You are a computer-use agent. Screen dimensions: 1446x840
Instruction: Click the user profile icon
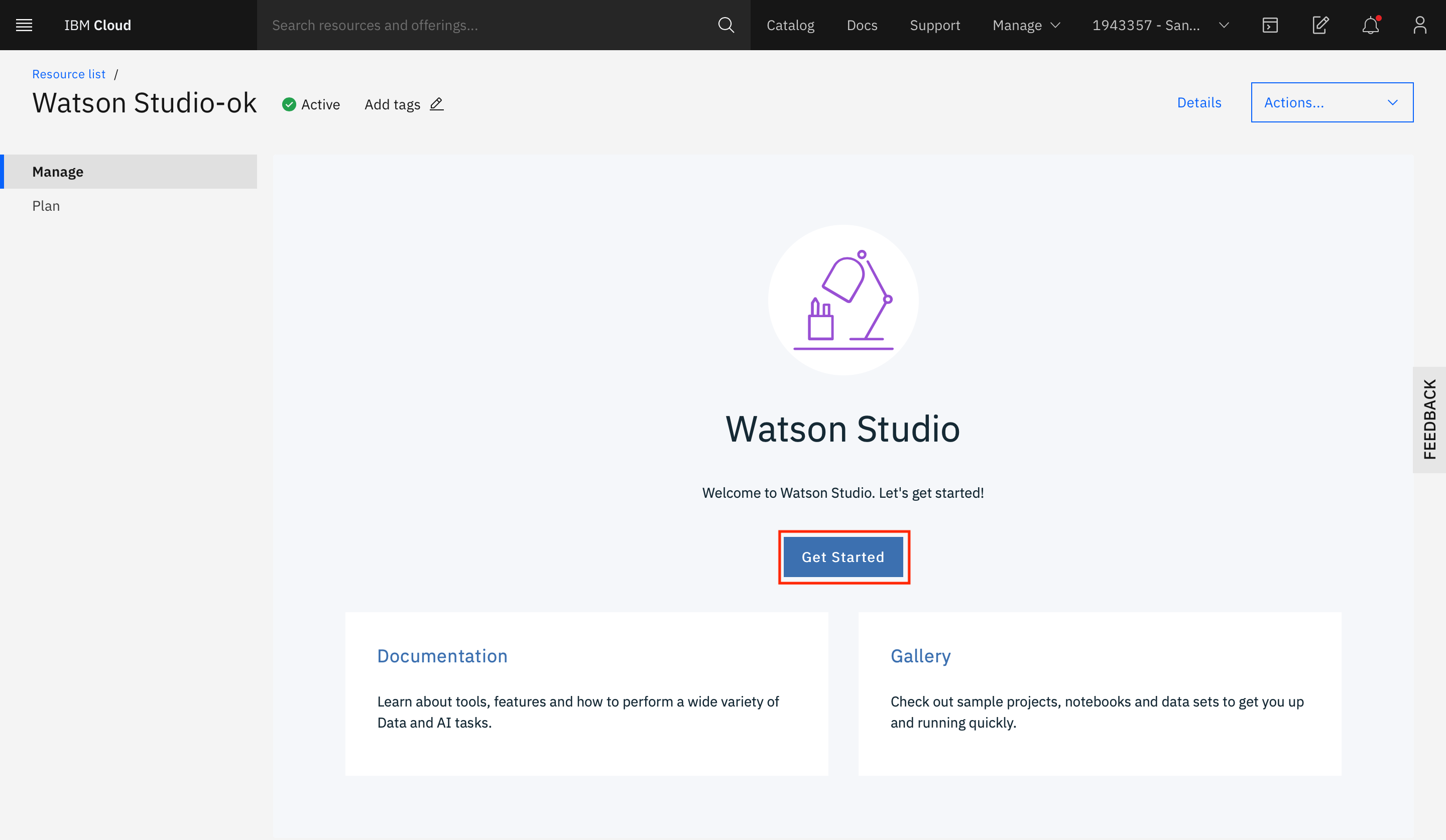coord(1420,25)
